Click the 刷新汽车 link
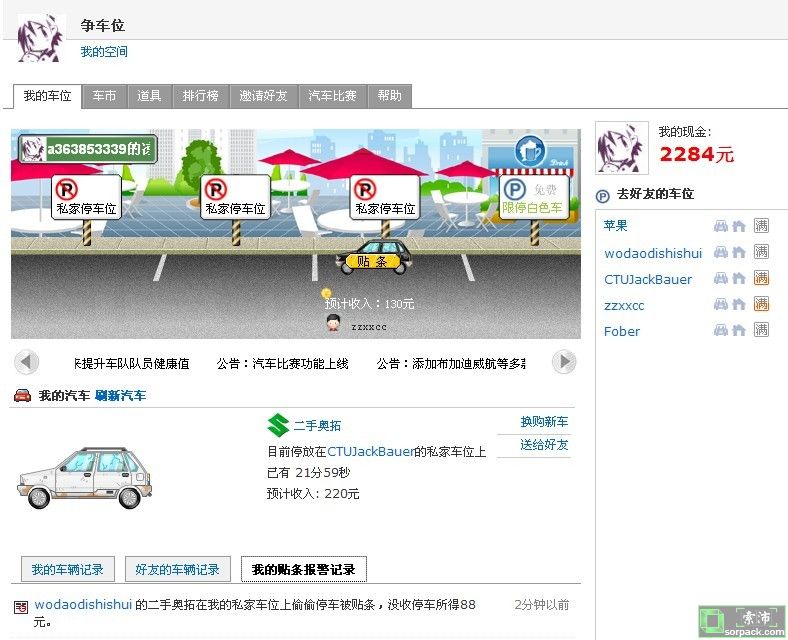The height and width of the screenshot is (640, 788). pyautogui.click(x=120, y=396)
